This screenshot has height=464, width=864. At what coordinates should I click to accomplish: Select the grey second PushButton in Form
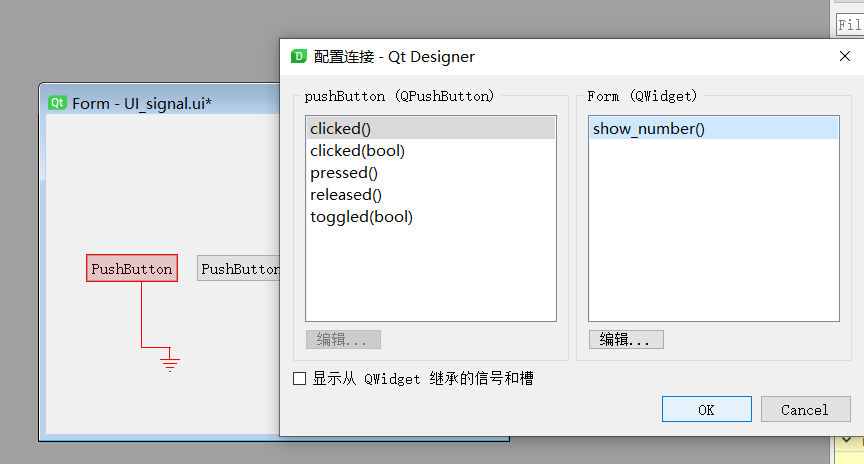[x=239, y=268]
